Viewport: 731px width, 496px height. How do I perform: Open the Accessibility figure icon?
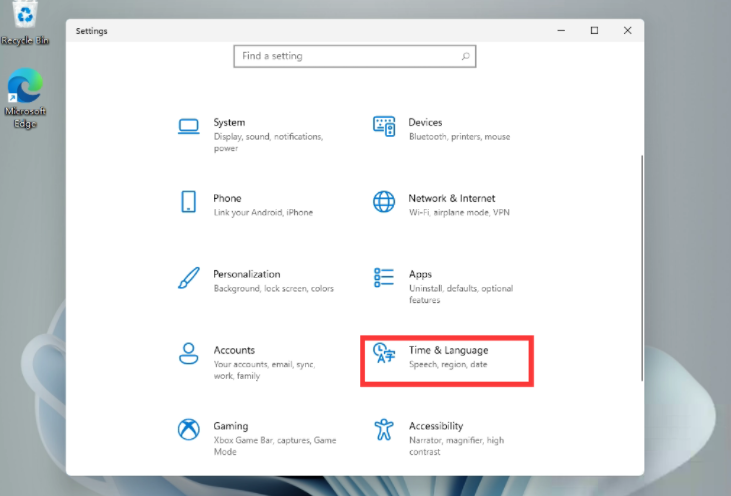(384, 429)
